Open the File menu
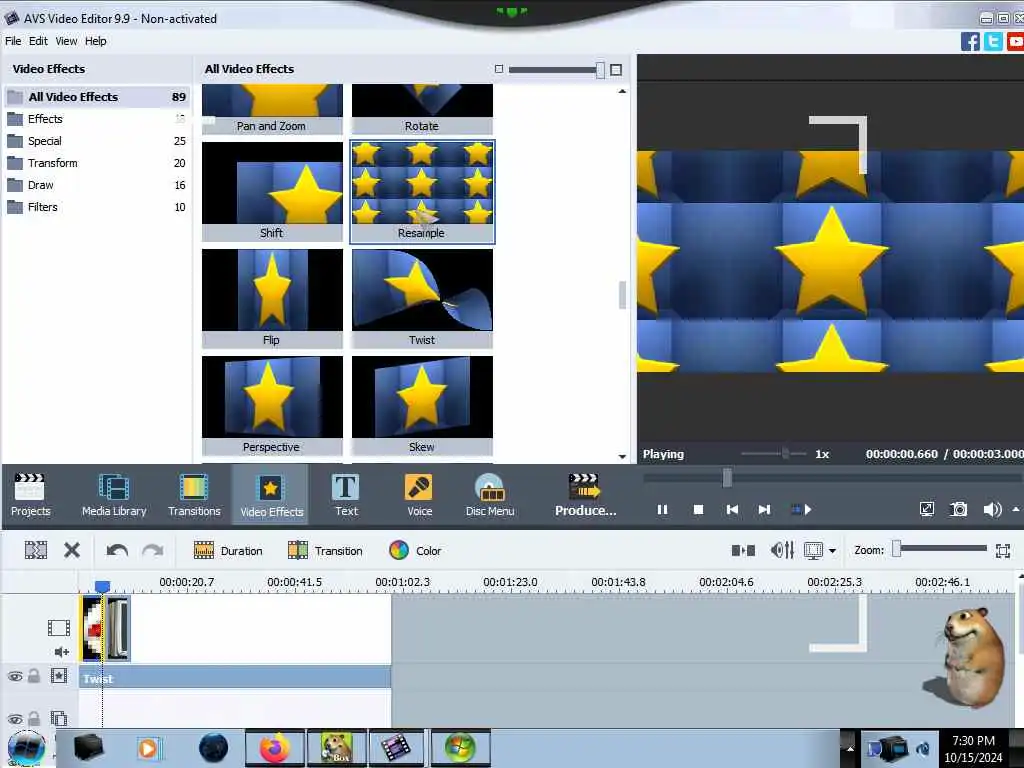The height and width of the screenshot is (768, 1024). coord(13,41)
